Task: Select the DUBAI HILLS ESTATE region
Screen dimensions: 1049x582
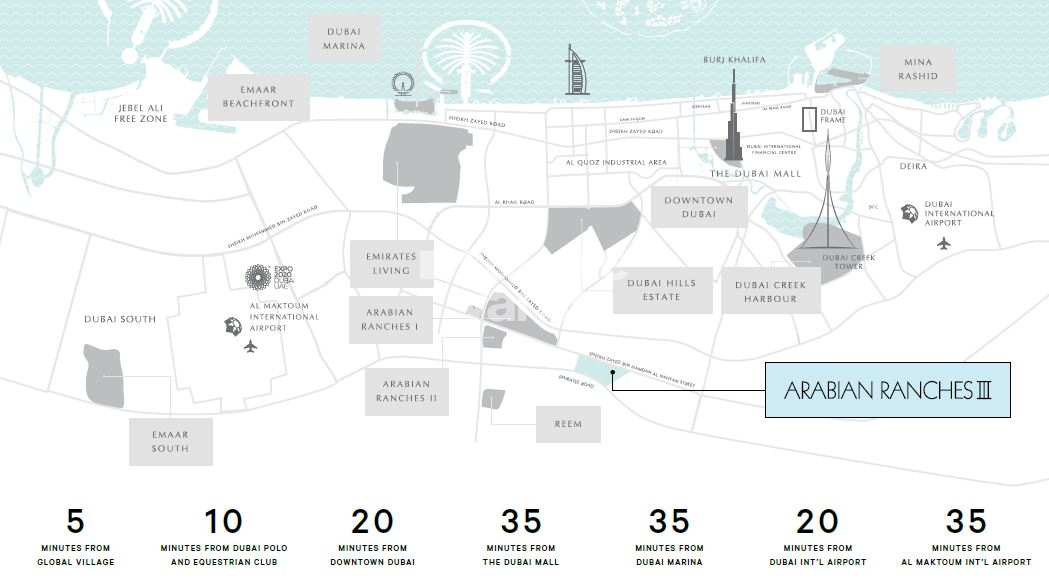Action: click(x=662, y=290)
